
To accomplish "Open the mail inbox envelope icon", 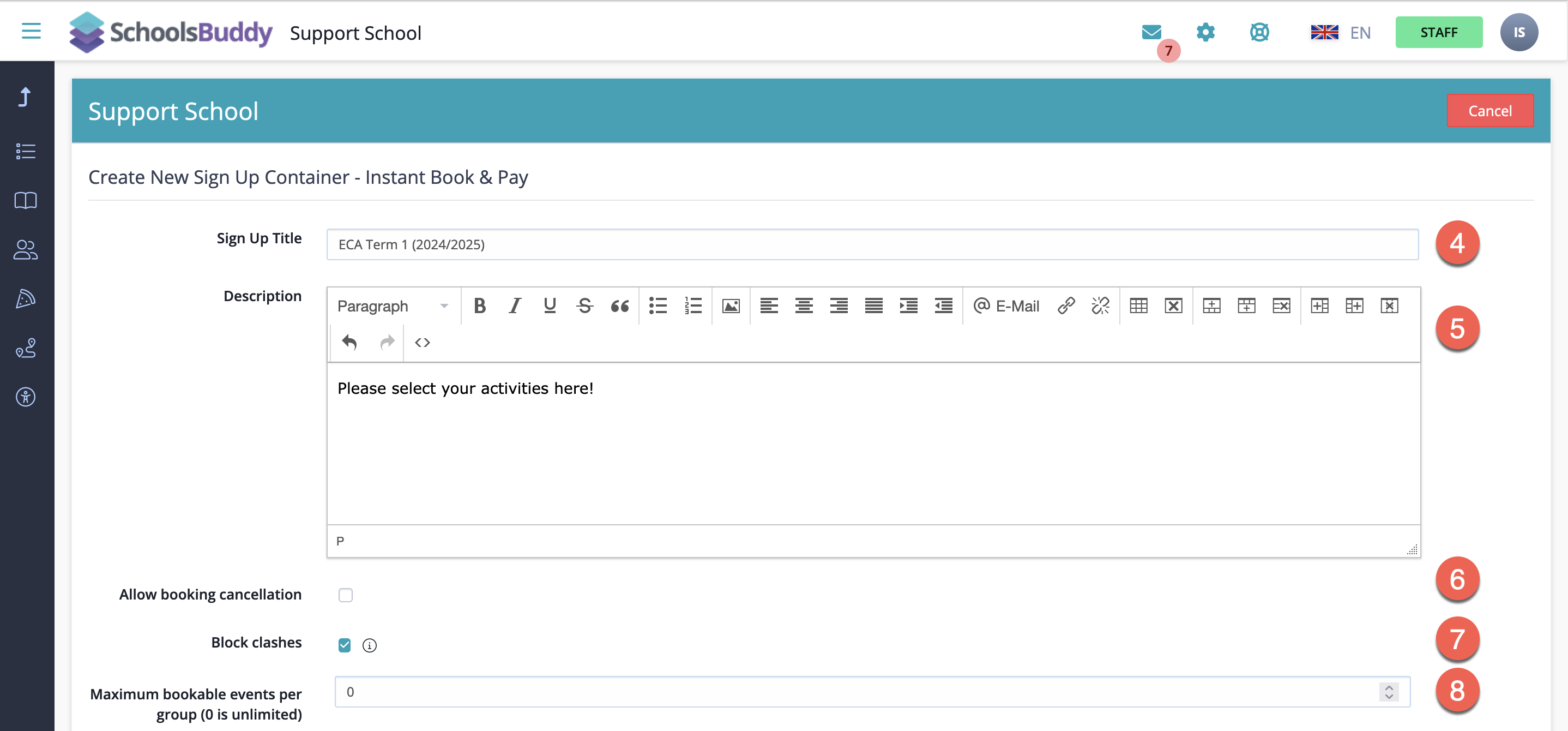I will pyautogui.click(x=1151, y=32).
